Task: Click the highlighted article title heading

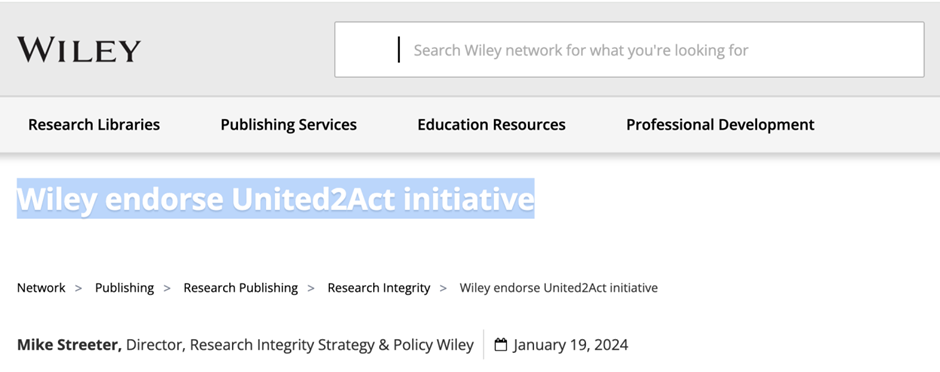Action: point(276,199)
